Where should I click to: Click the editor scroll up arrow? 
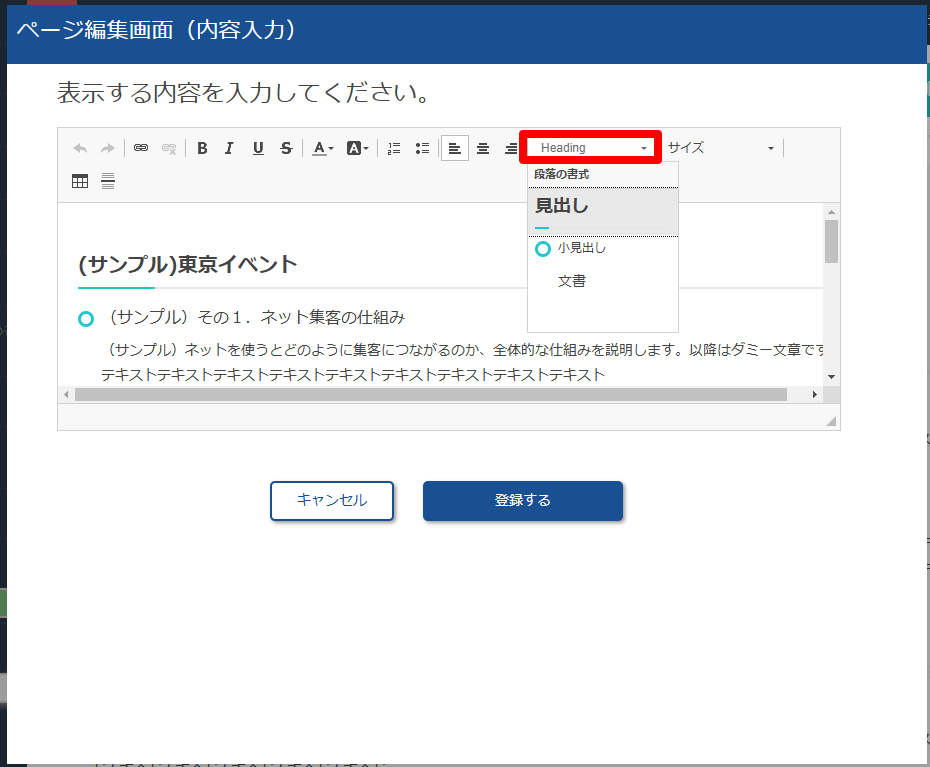832,211
